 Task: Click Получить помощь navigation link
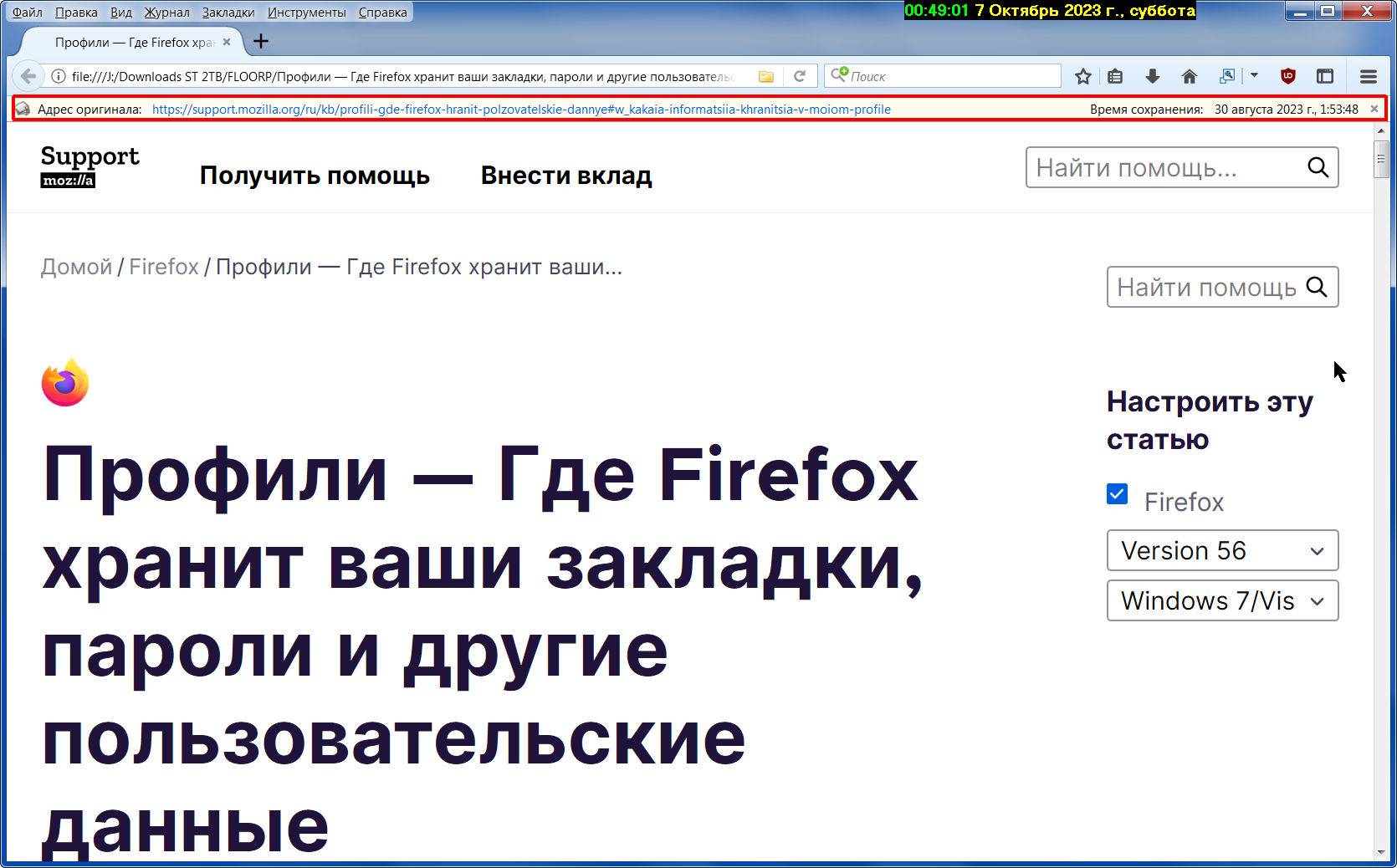(315, 175)
